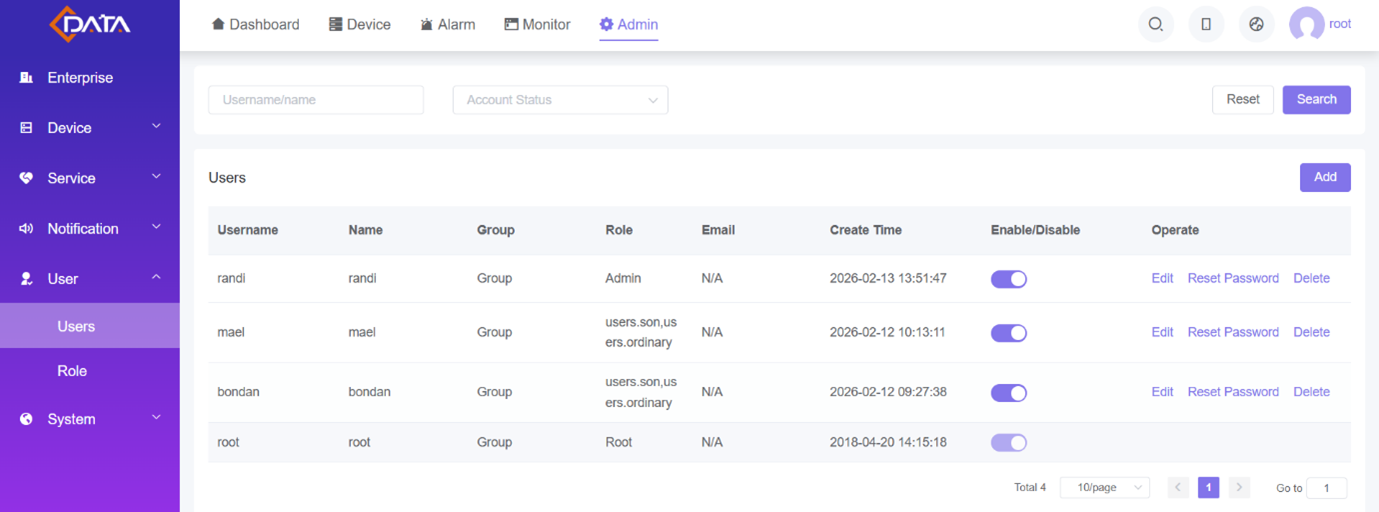Click the System globe icon in sidebar
The width and height of the screenshot is (1379, 512).
pos(27,420)
